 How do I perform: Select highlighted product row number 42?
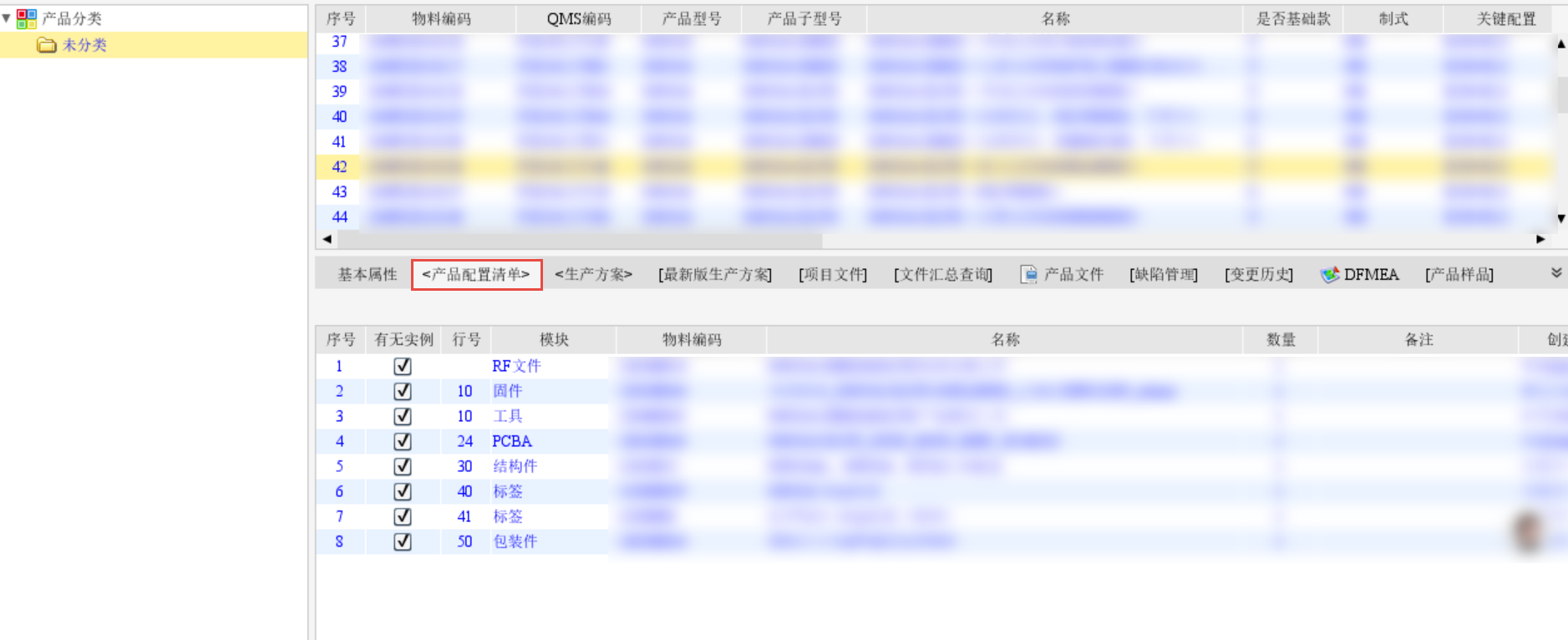tap(340, 167)
